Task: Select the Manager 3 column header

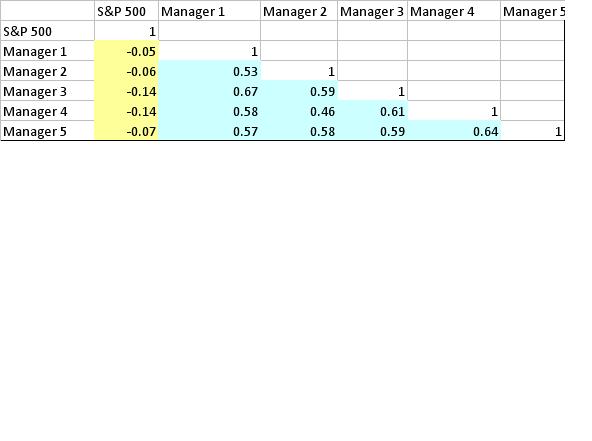Action: [x=373, y=11]
